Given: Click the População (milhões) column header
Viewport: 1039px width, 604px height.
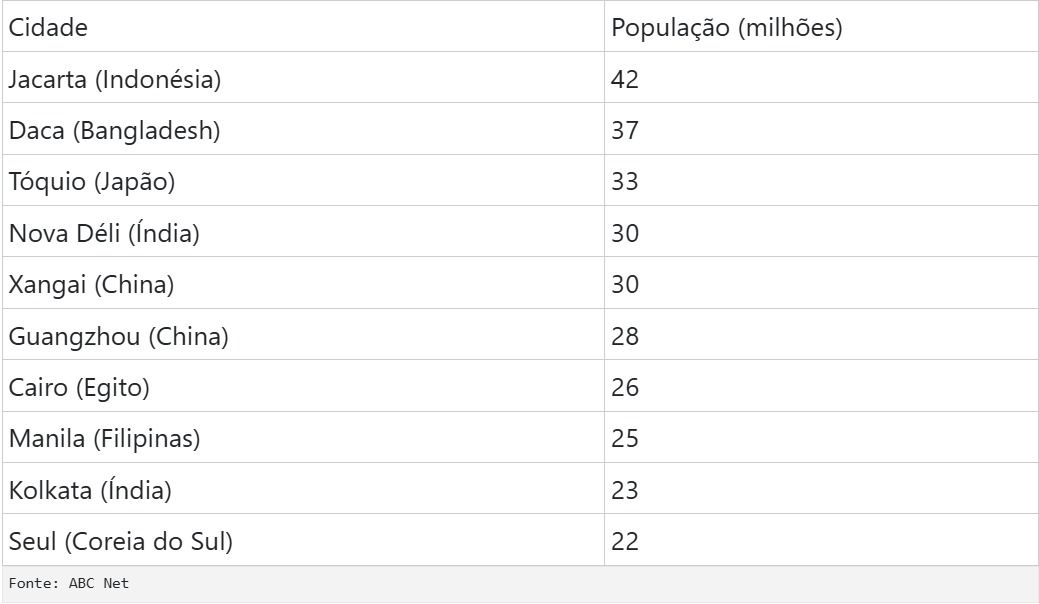Looking at the screenshot, I should (x=727, y=28).
